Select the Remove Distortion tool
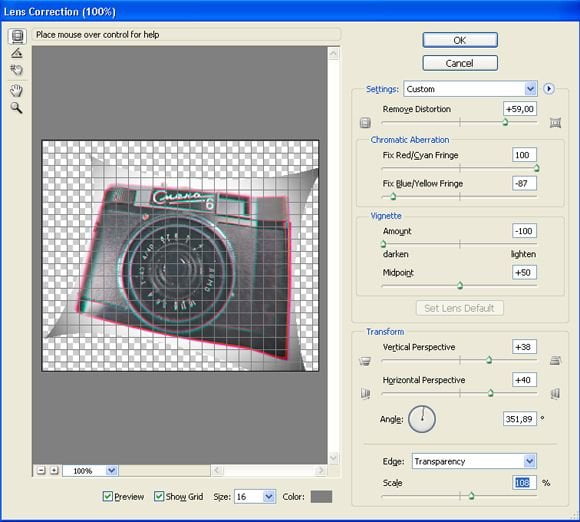Viewport: 580px width, 522px height. (x=17, y=36)
